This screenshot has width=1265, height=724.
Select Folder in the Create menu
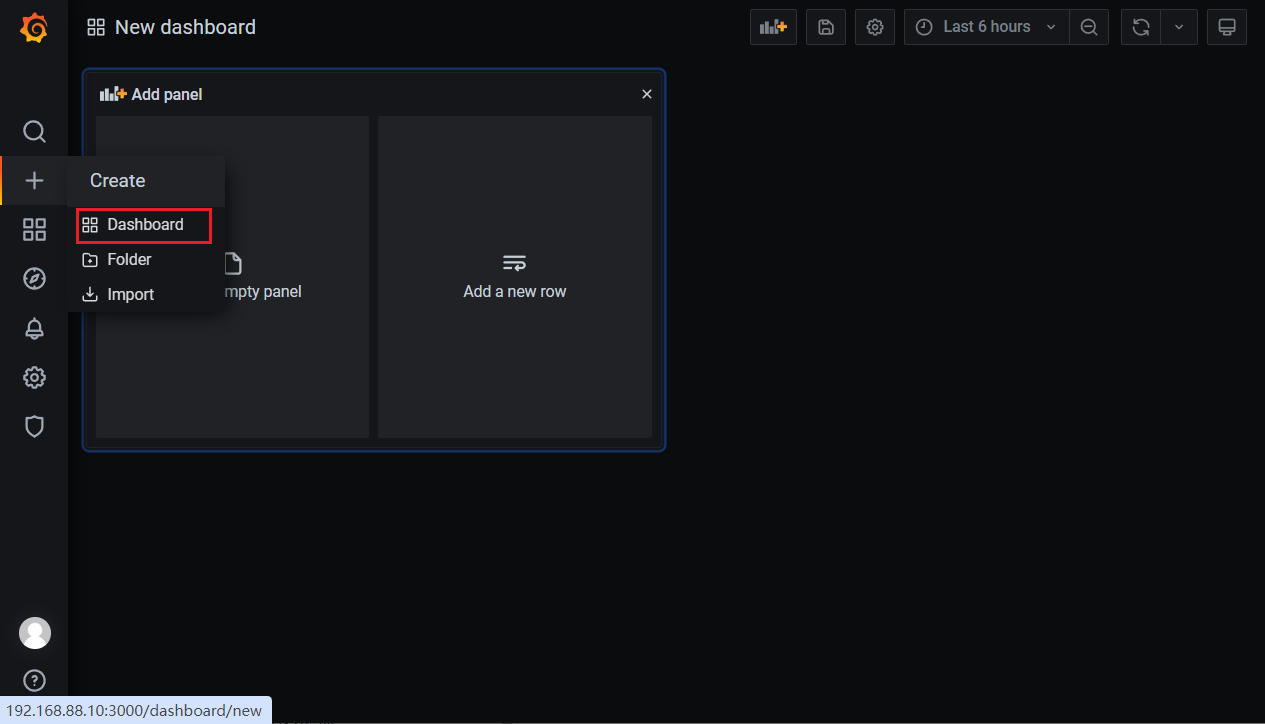coord(144,260)
